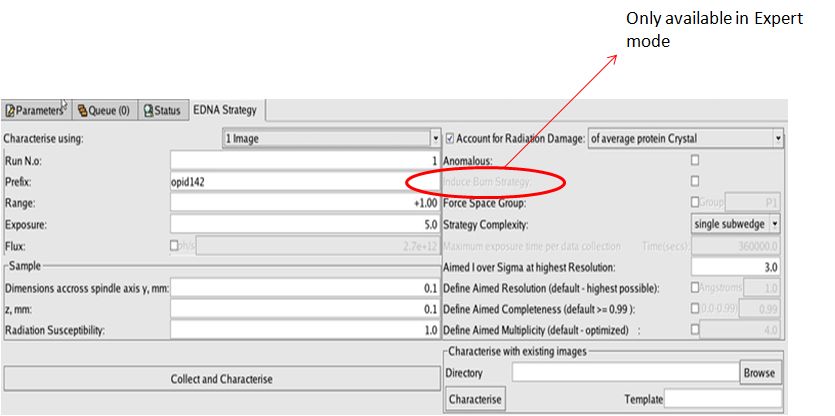The width and height of the screenshot is (835, 416).
Task: Click the Template text field
Action: [724, 399]
